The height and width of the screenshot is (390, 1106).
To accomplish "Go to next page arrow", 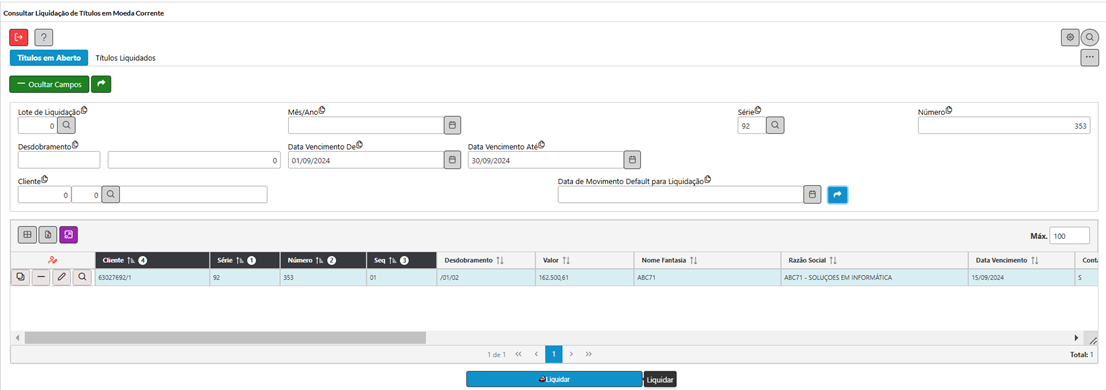I will (x=571, y=353).
